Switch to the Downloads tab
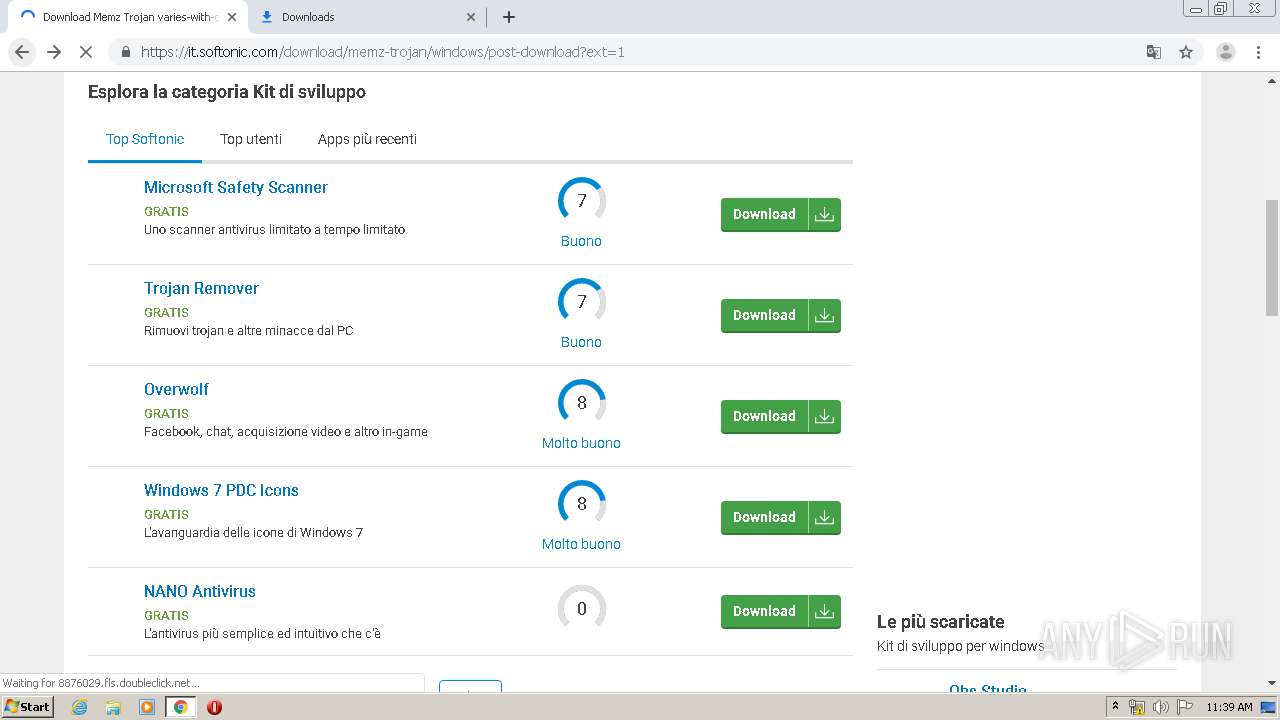The height and width of the screenshot is (720, 1280). pos(366,17)
